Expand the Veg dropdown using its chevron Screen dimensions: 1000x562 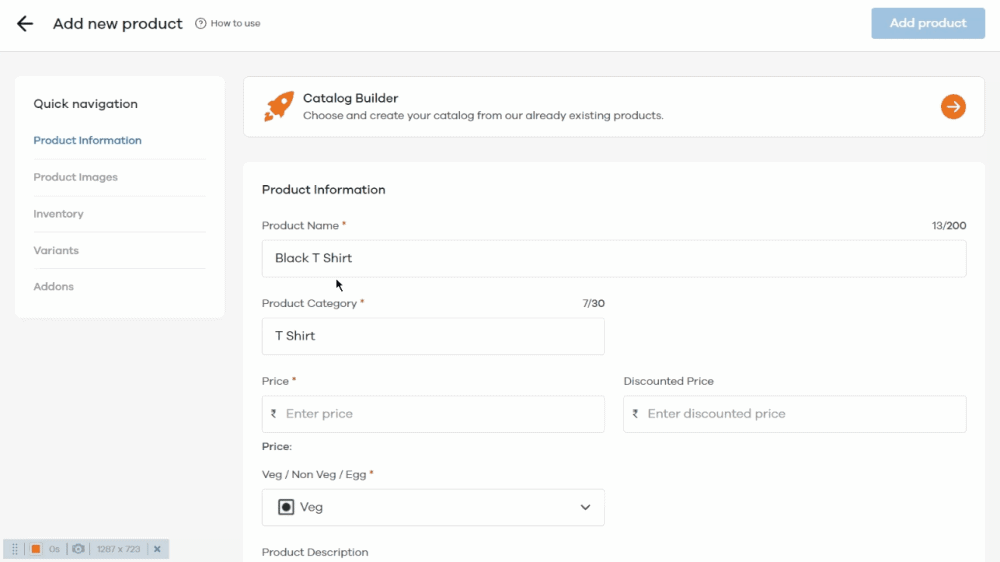point(586,507)
